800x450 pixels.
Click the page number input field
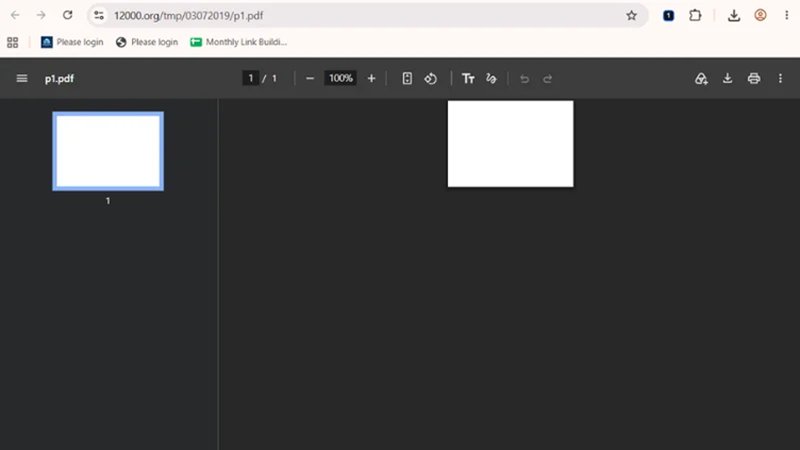[251, 78]
